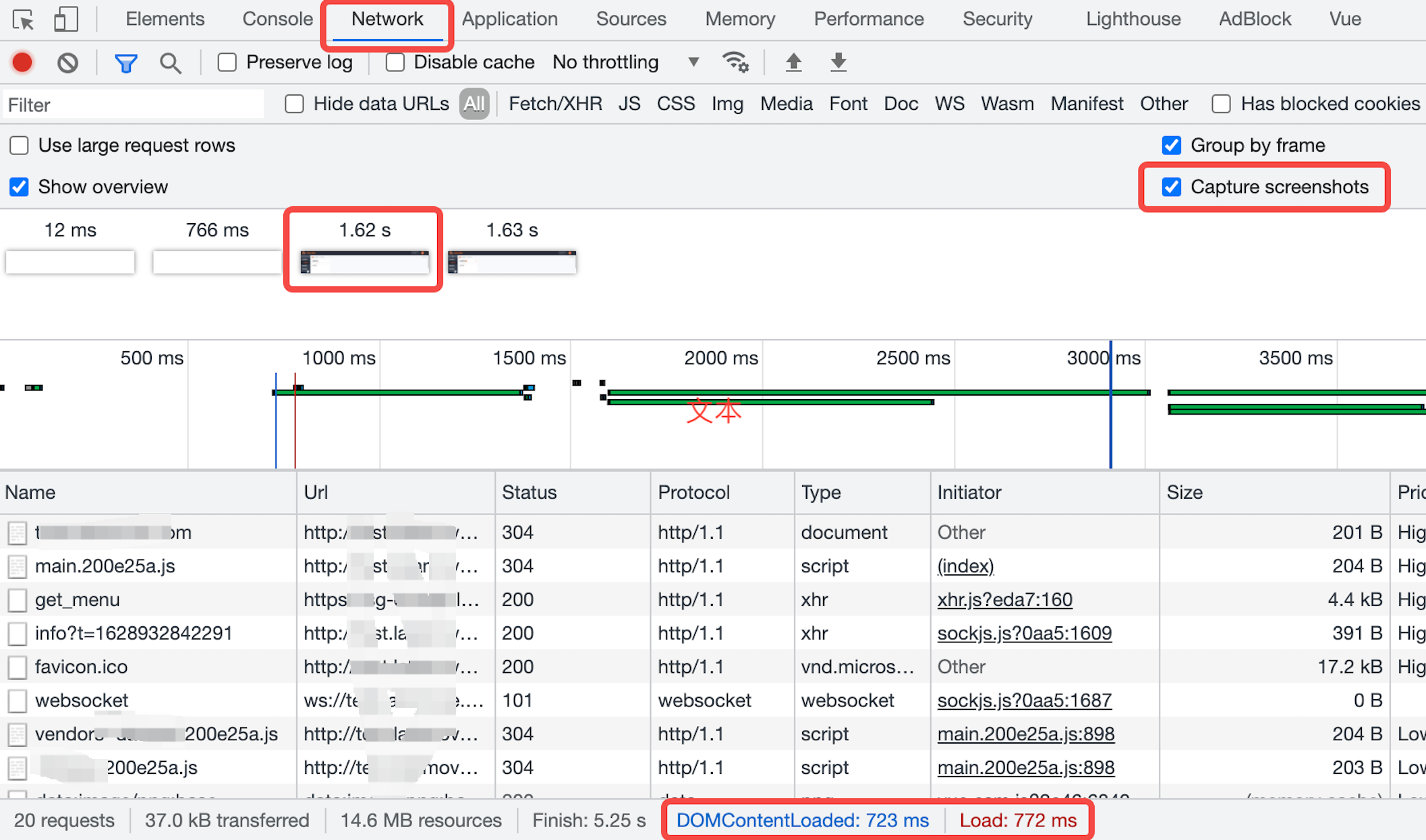Select the 1.62 s screenshot thumbnail
Image resolution: width=1426 pixels, height=840 pixels.
364,262
